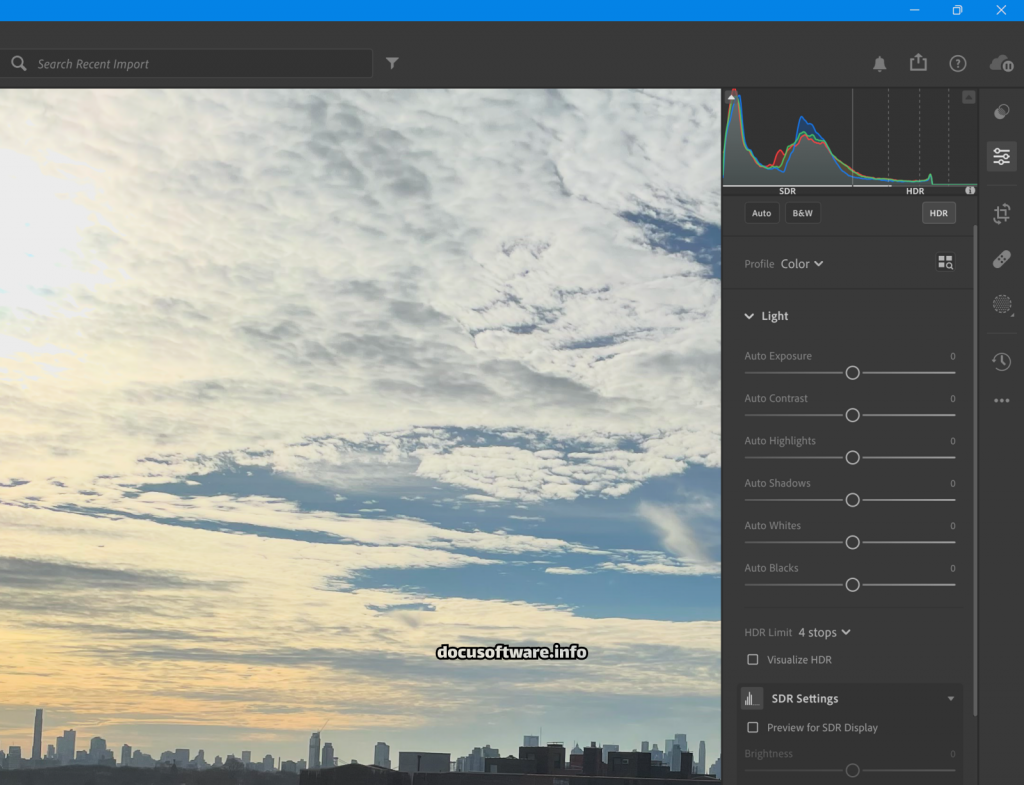Collapse the Light section
Viewport: 1024px width, 785px height.
749,316
